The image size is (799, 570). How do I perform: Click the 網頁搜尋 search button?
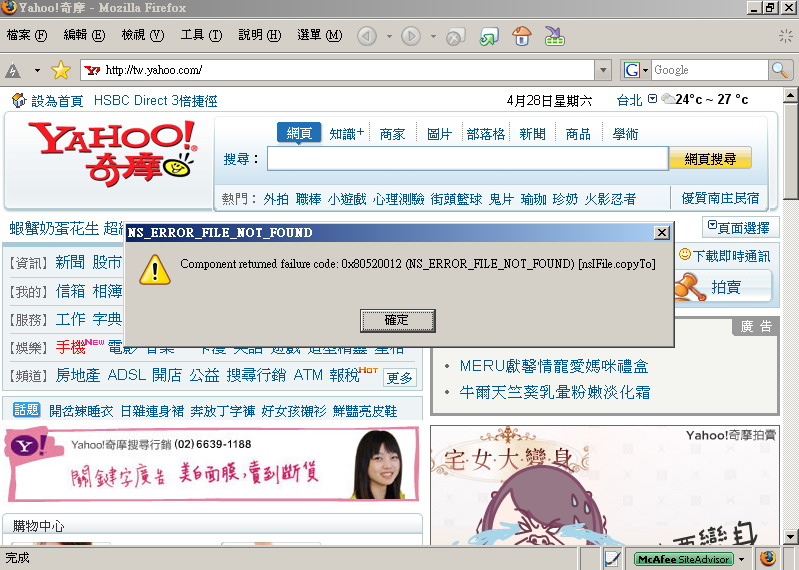coord(710,159)
